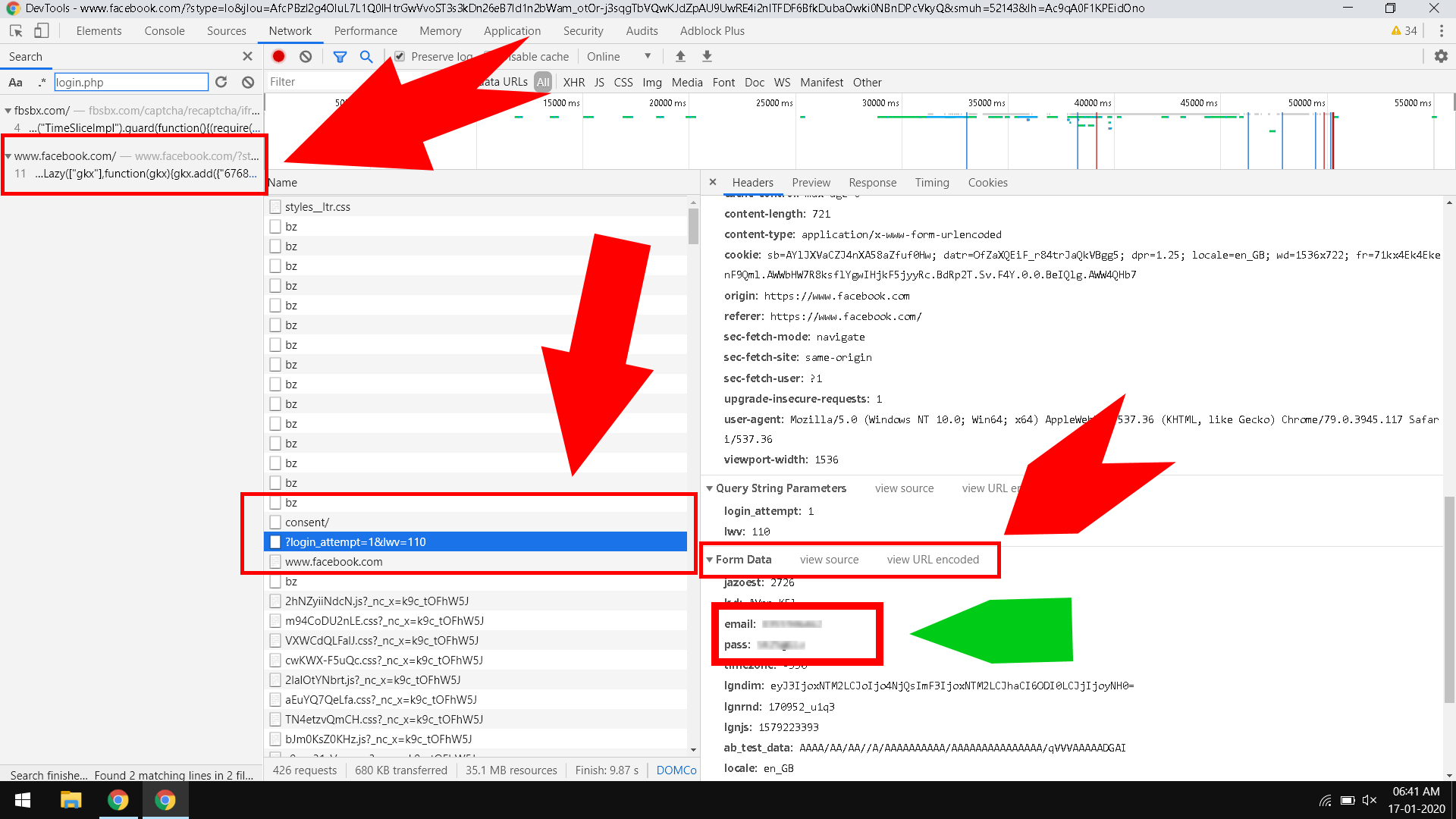1456x819 pixels.
Task: Open the Network settings gear icon
Action: pos(1441,56)
